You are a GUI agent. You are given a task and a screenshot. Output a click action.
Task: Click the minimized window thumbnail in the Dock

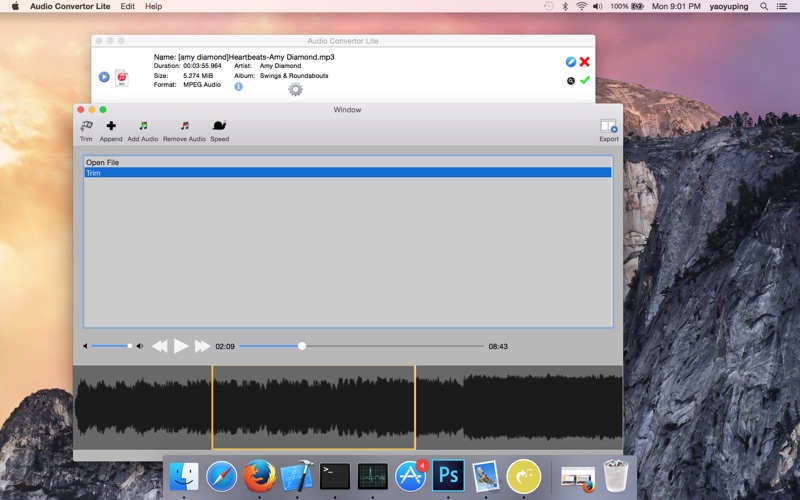click(x=578, y=478)
